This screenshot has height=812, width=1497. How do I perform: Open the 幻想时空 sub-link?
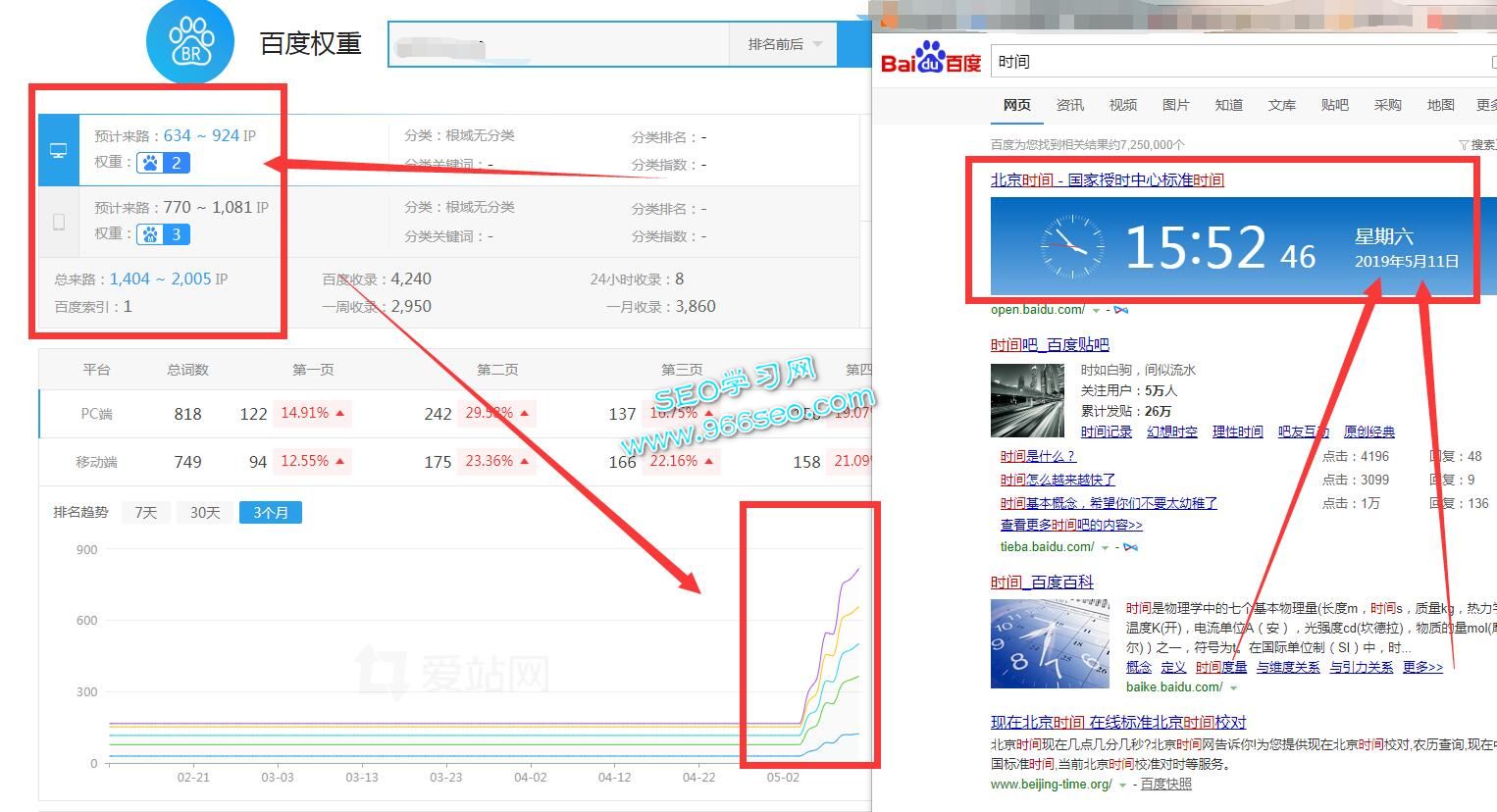pyautogui.click(x=1172, y=432)
